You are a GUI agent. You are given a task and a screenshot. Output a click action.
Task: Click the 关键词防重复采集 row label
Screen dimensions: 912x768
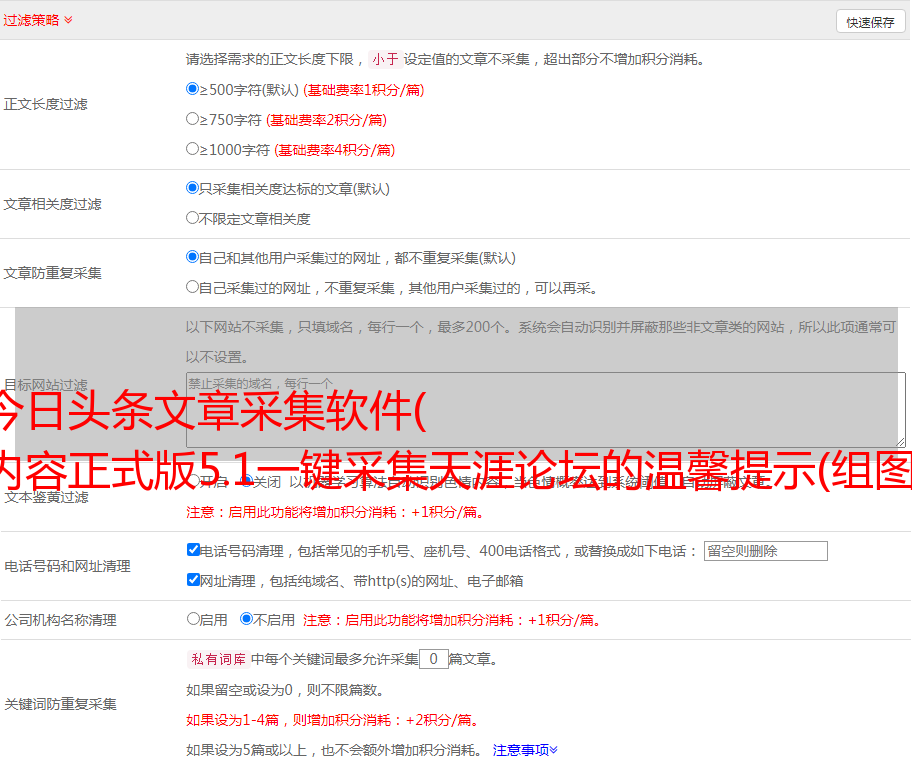[x=60, y=705]
